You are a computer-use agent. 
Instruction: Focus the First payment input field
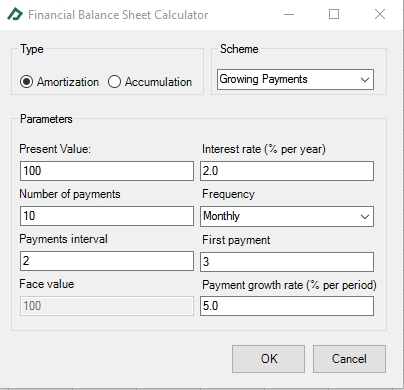pyautogui.click(x=287, y=262)
